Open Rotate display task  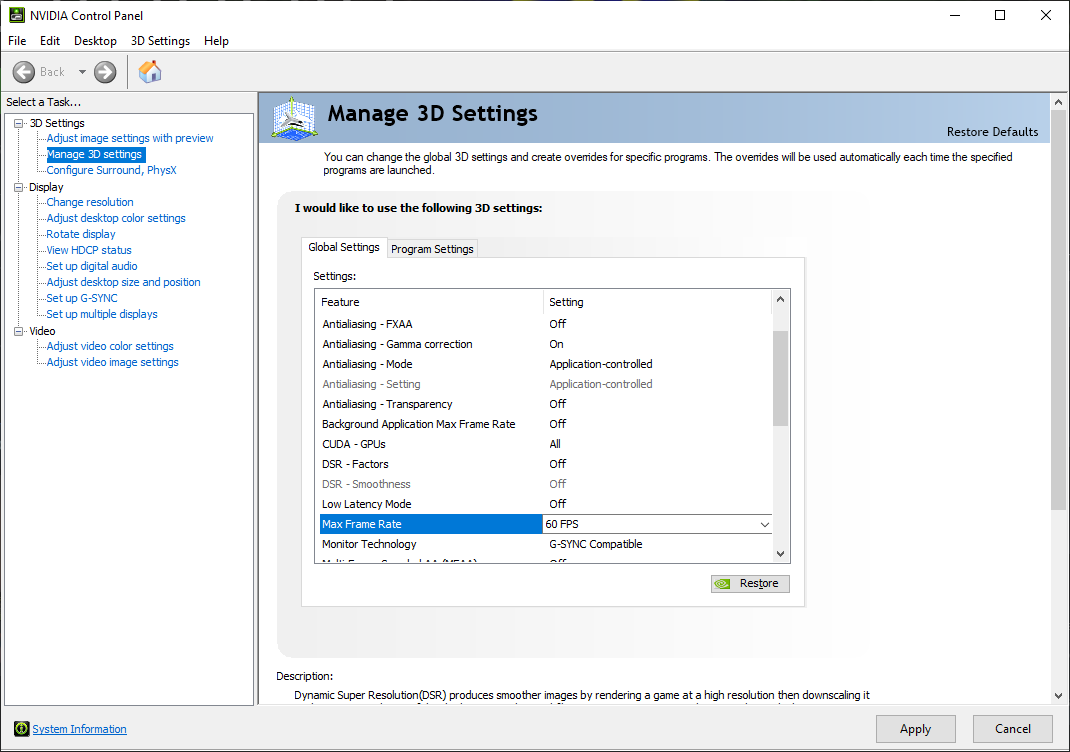tap(81, 234)
